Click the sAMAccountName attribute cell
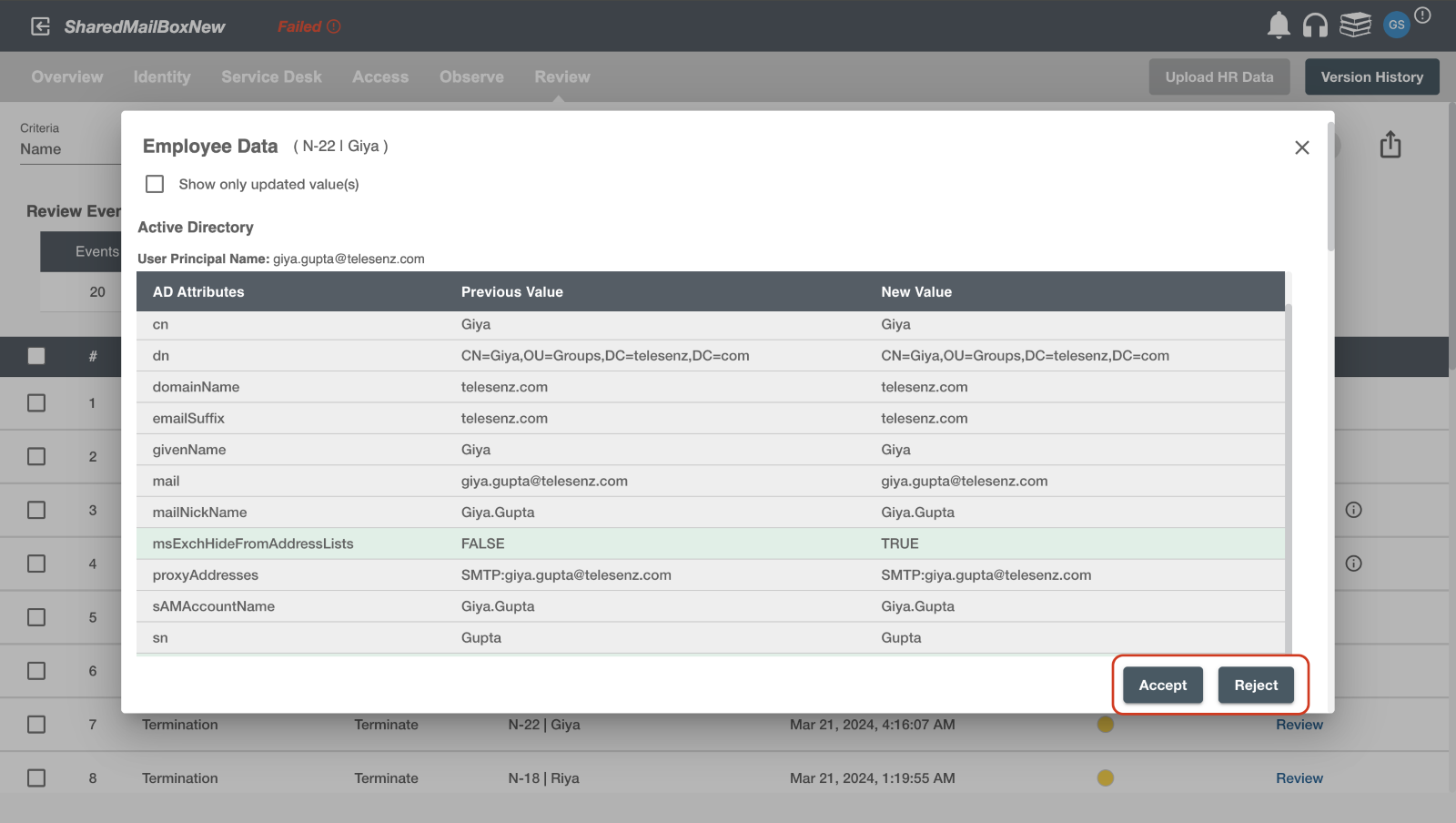The height and width of the screenshot is (823, 1456). click(x=214, y=606)
